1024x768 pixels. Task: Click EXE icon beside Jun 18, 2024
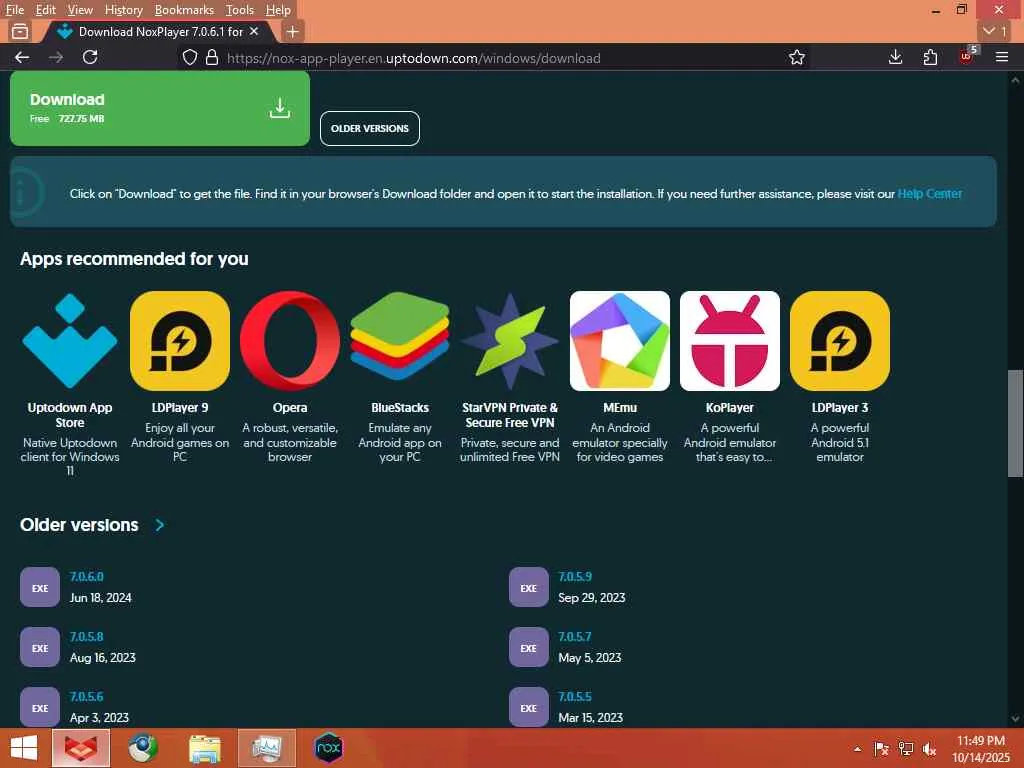coord(40,587)
